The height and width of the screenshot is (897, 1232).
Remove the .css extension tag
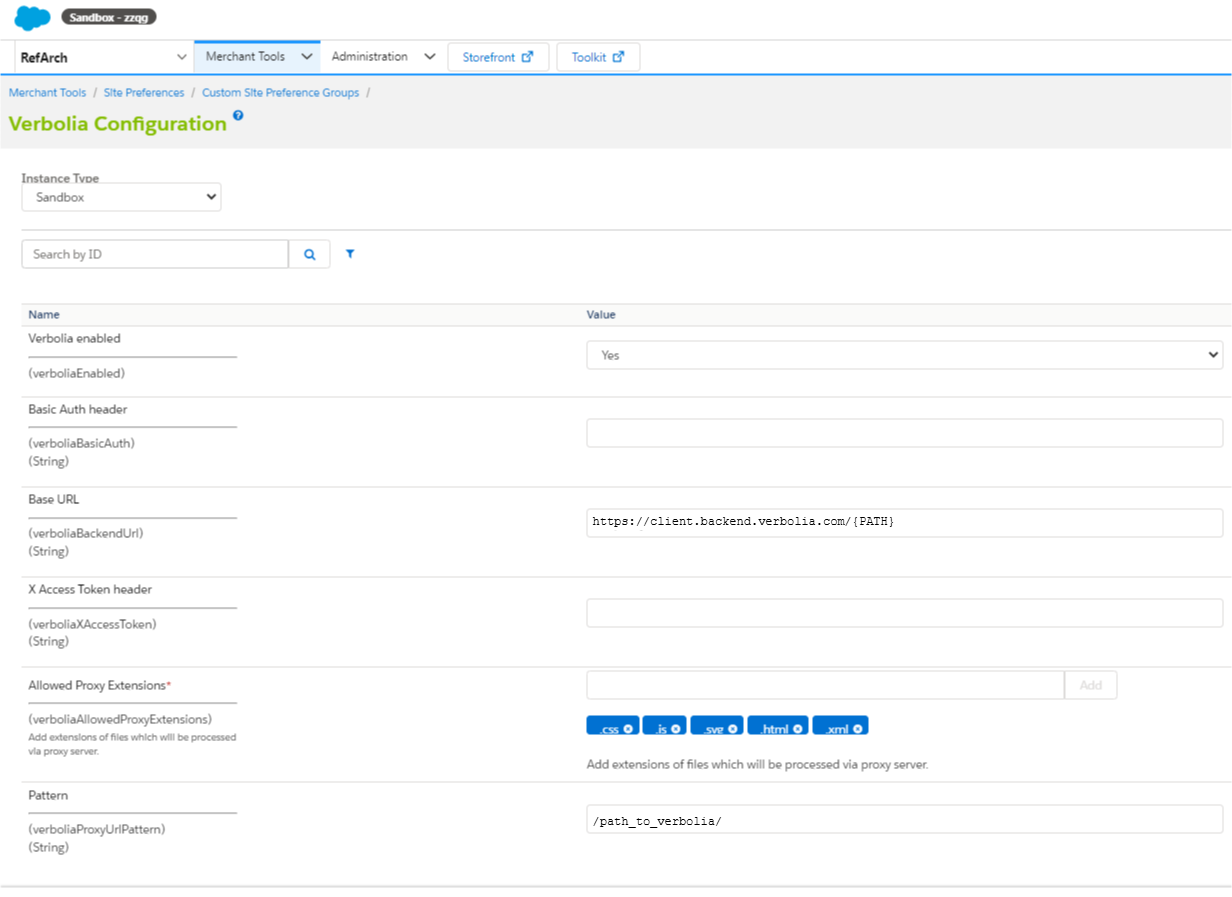click(x=628, y=729)
